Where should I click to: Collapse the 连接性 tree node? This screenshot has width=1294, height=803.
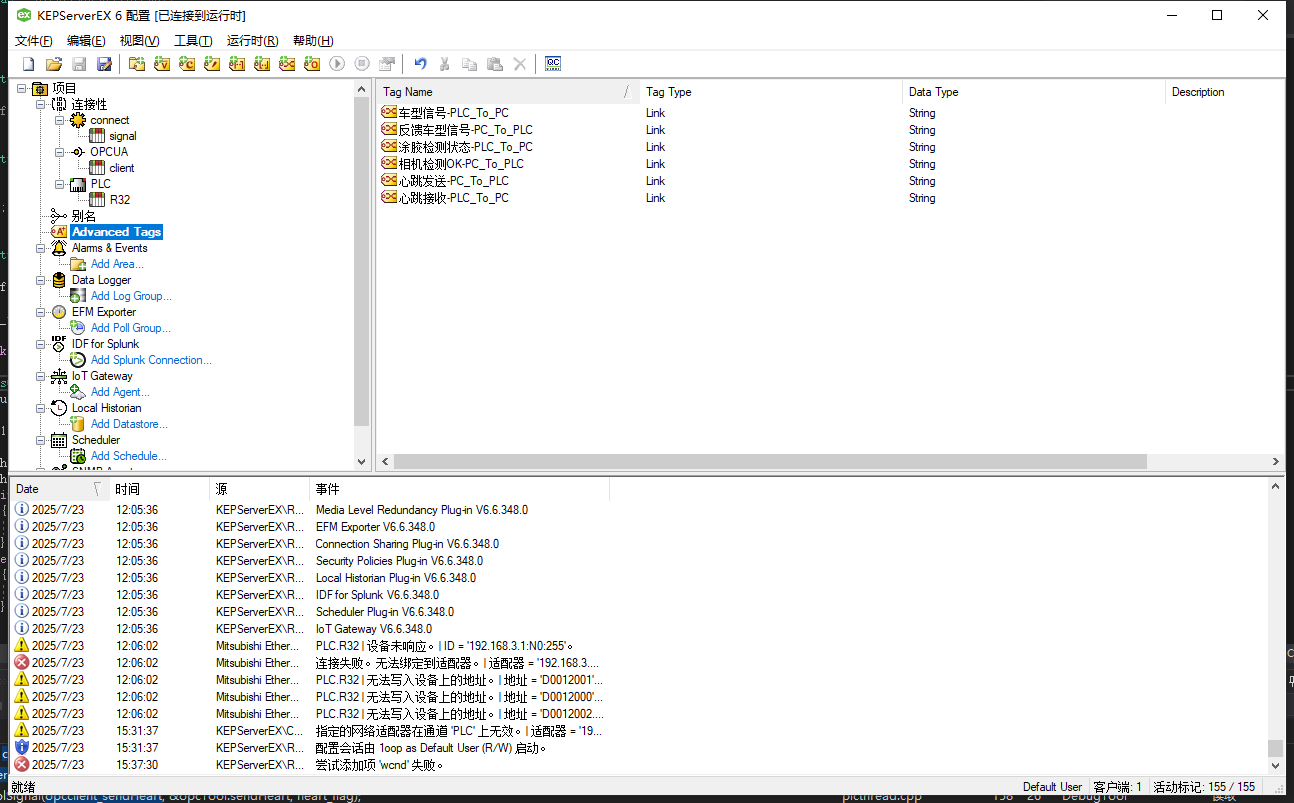(41, 104)
